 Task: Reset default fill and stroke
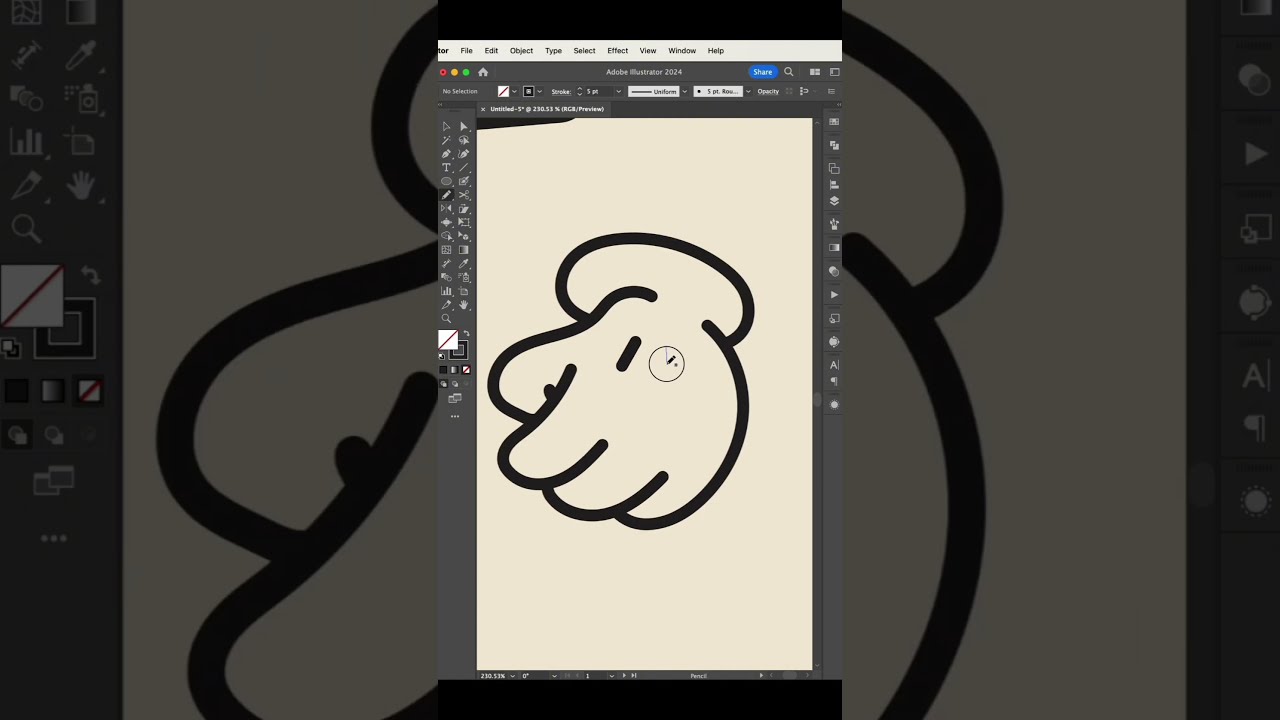point(442,356)
